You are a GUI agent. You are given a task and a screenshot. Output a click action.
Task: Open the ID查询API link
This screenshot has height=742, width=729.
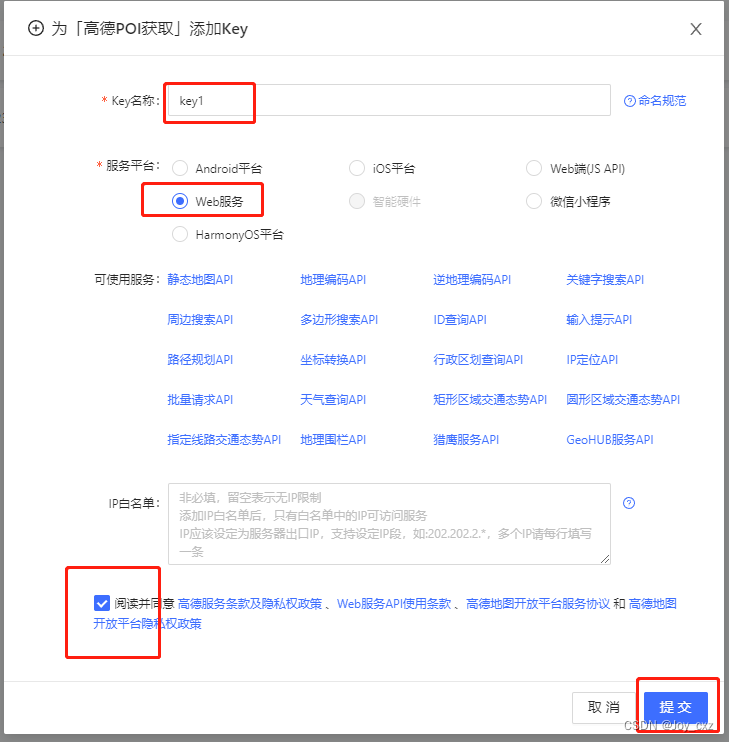point(460,320)
